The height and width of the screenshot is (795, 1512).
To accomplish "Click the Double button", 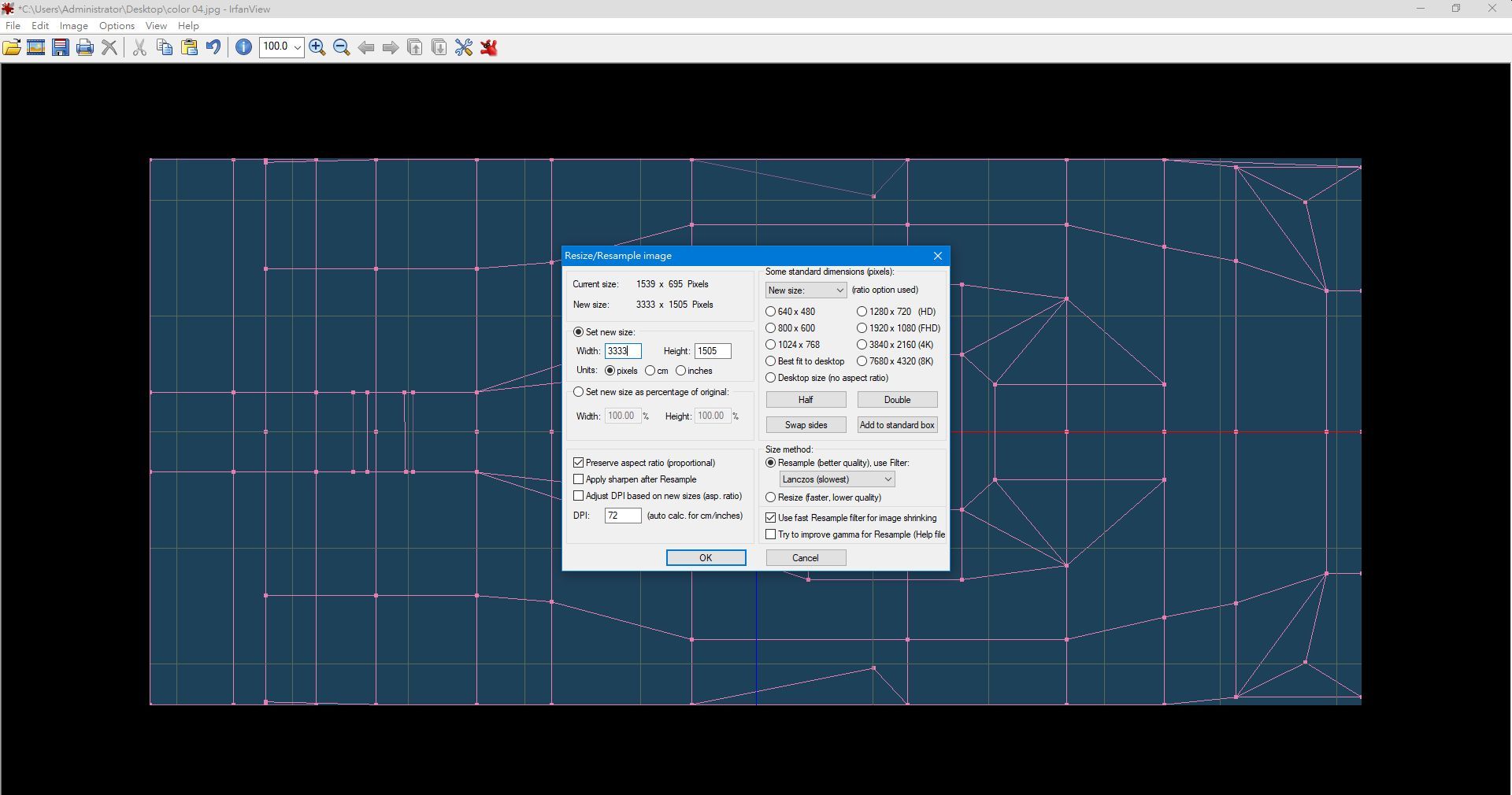I will point(897,400).
